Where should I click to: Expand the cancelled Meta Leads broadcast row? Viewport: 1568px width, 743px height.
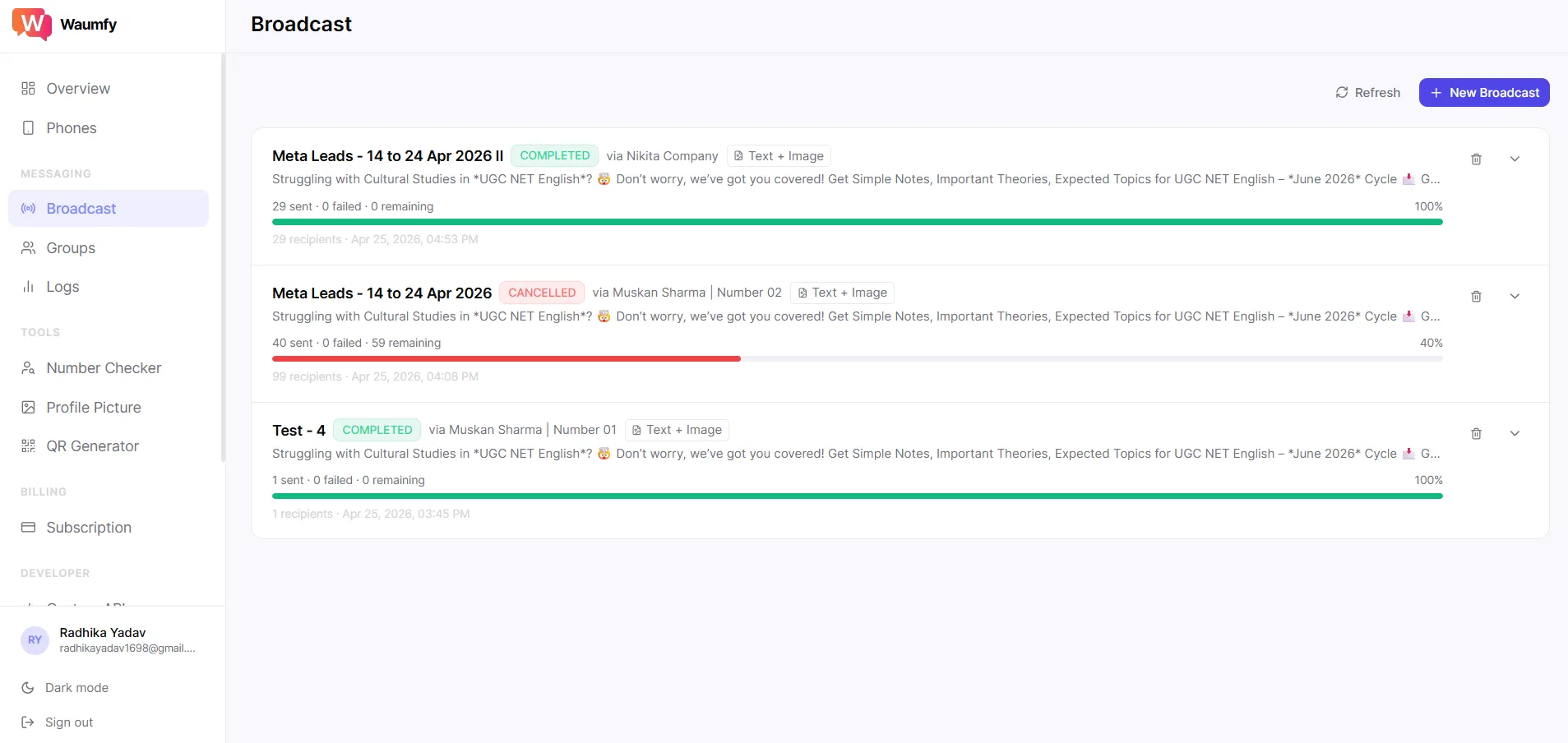[1515, 297]
